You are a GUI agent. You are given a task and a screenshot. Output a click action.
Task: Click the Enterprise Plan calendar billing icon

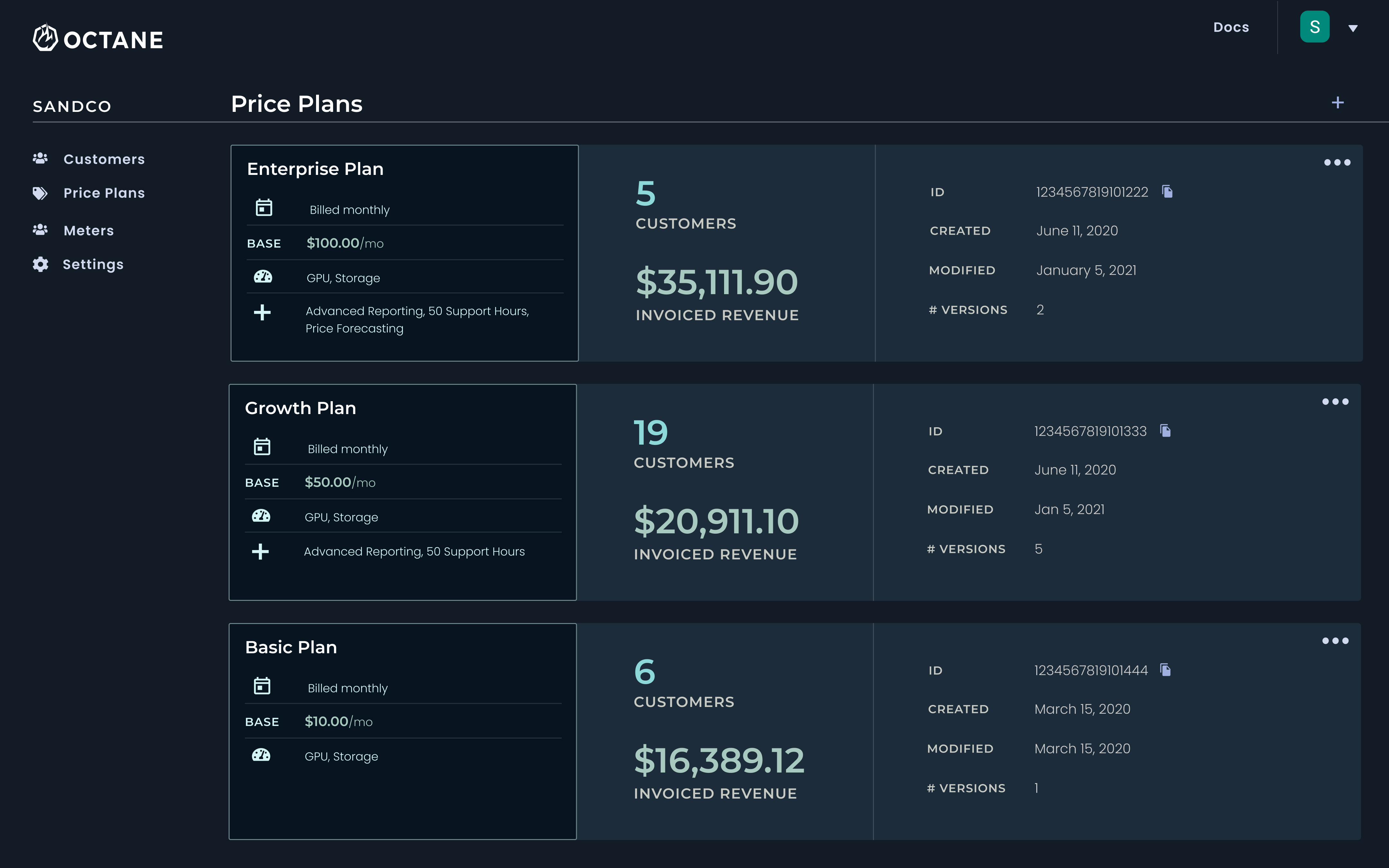pos(264,207)
